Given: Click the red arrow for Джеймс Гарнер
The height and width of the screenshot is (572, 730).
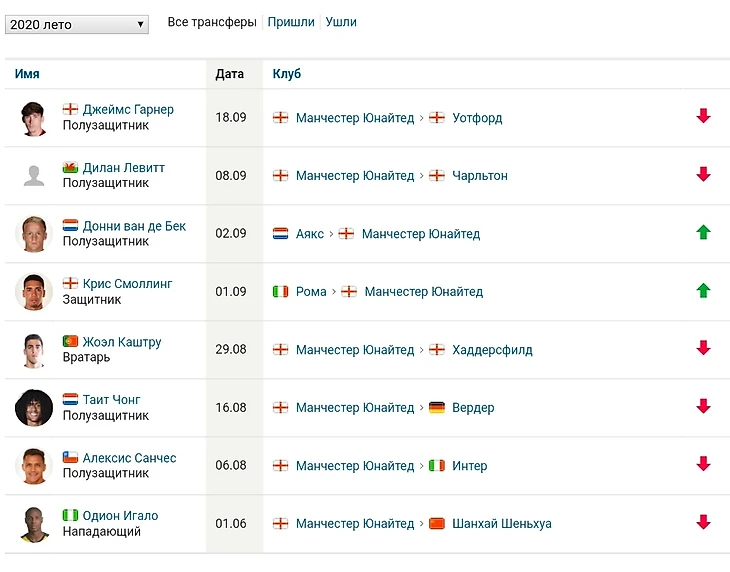Looking at the screenshot, I should [x=703, y=117].
